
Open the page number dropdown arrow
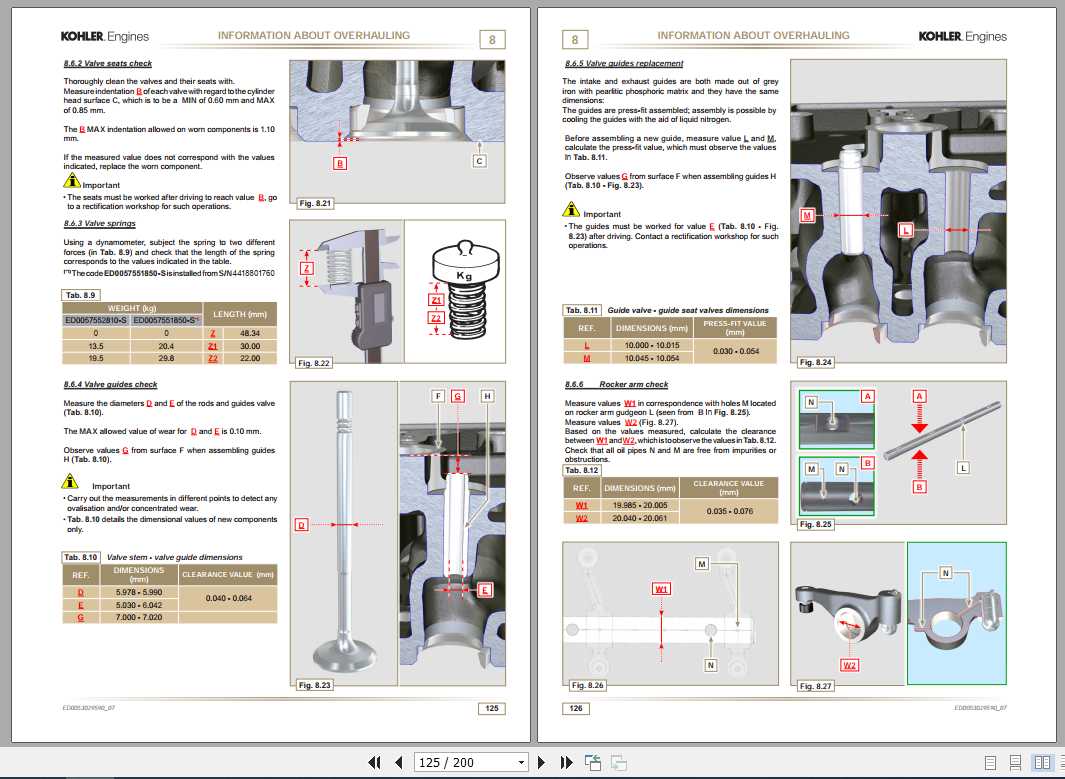point(520,762)
